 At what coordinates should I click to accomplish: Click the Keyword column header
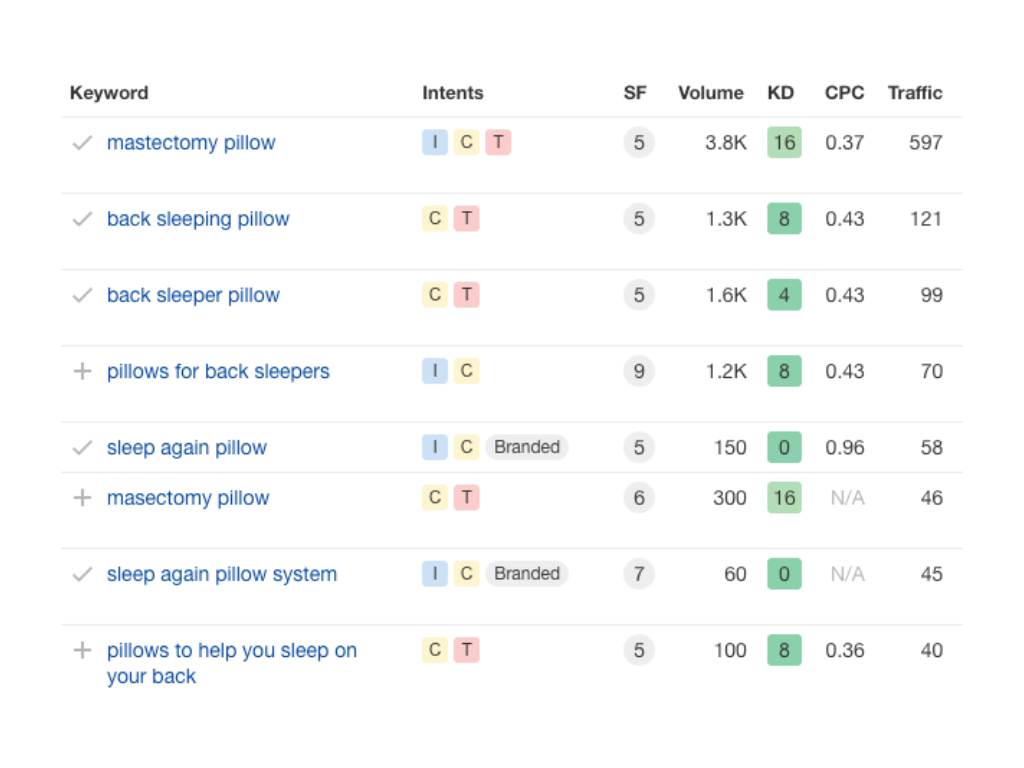[x=109, y=93]
